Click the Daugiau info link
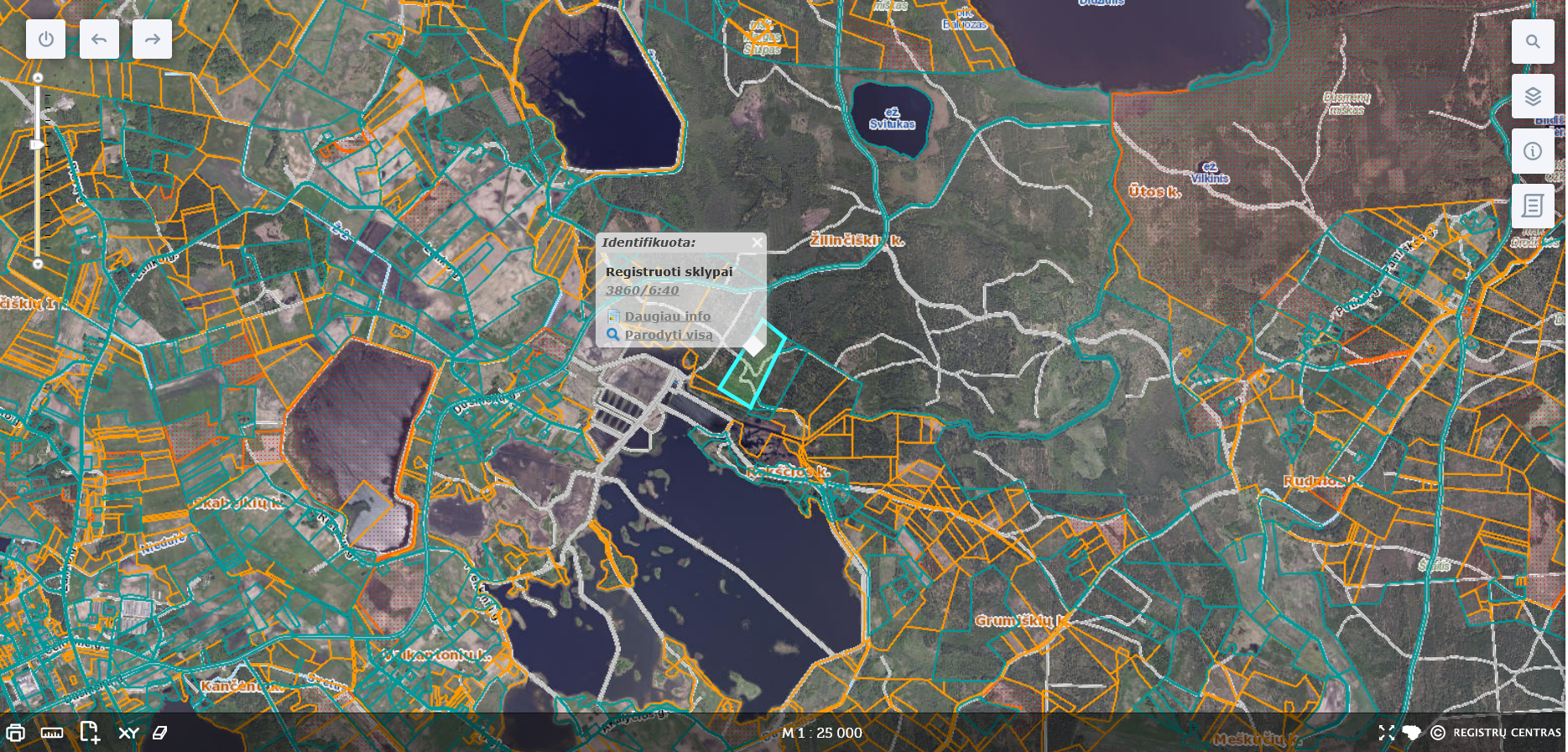The image size is (1568, 752). [667, 316]
